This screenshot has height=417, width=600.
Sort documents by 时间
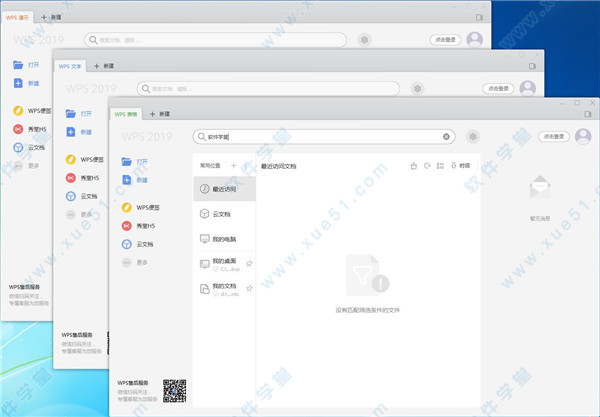pyautogui.click(x=460, y=166)
